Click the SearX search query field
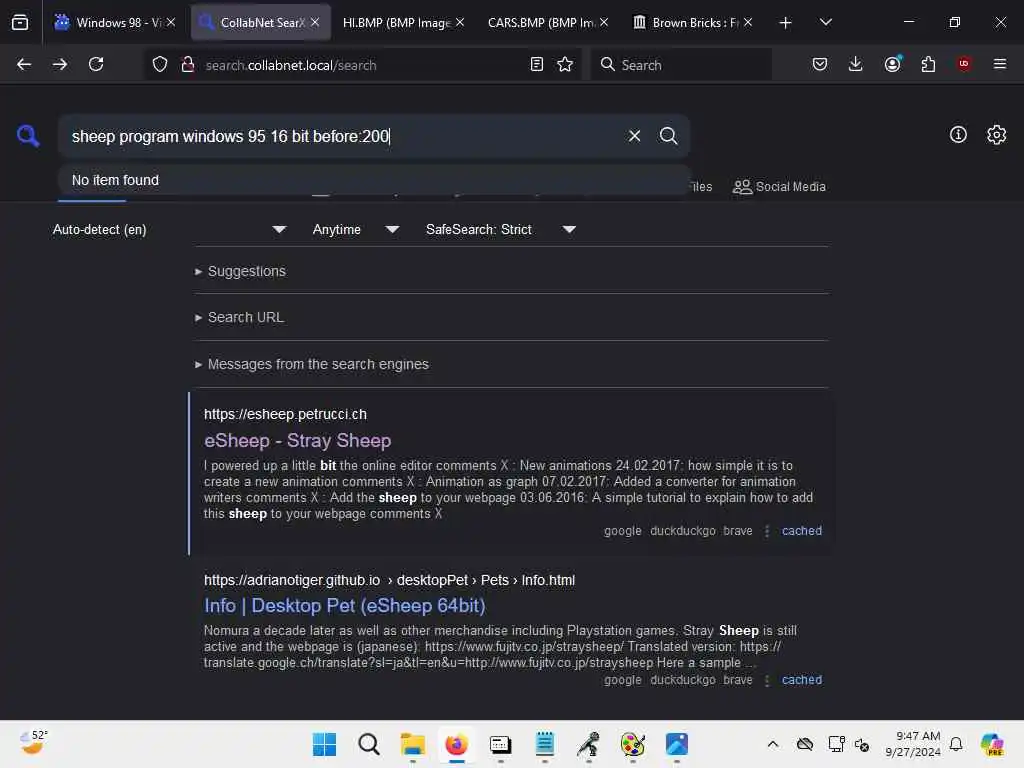The height and width of the screenshot is (768, 1024). pos(343,136)
